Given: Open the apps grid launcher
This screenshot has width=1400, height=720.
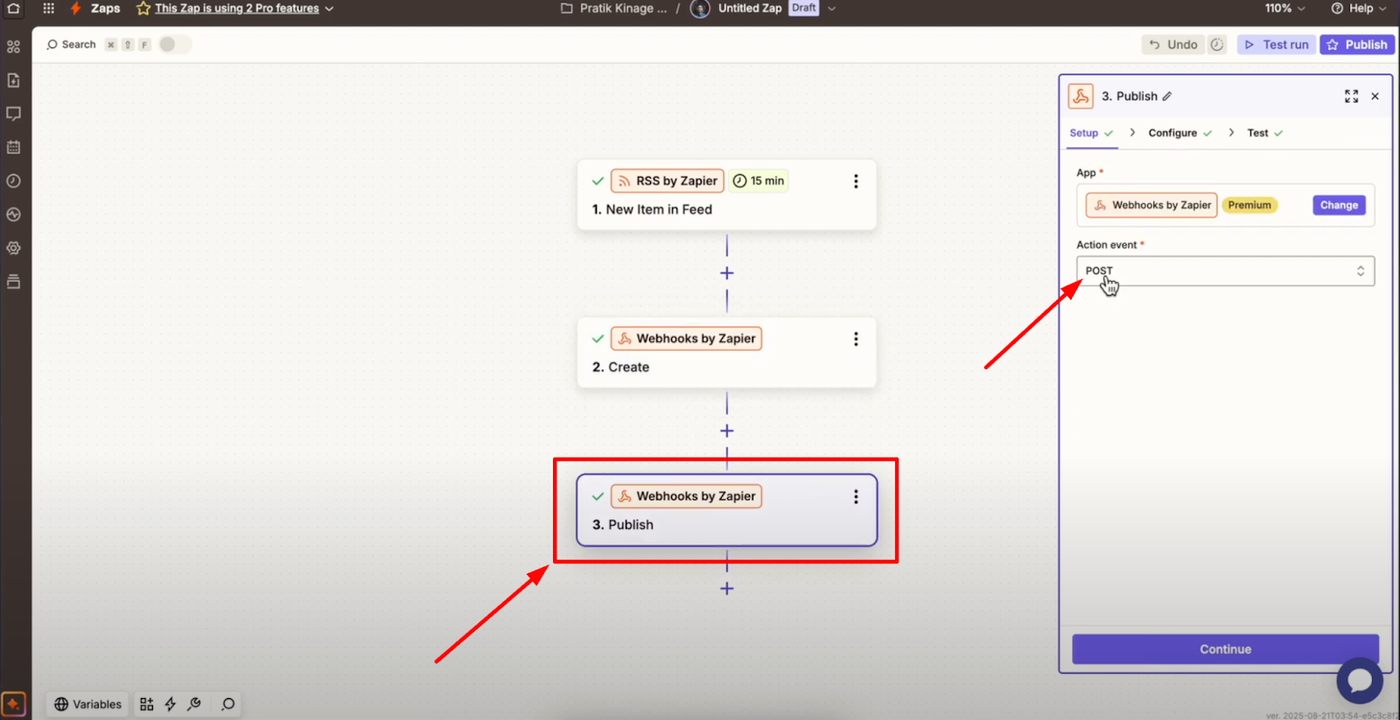Looking at the screenshot, I should 48,8.
